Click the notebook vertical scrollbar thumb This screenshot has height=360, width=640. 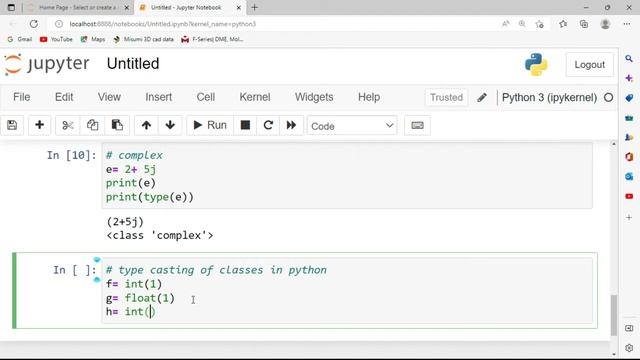[614, 315]
